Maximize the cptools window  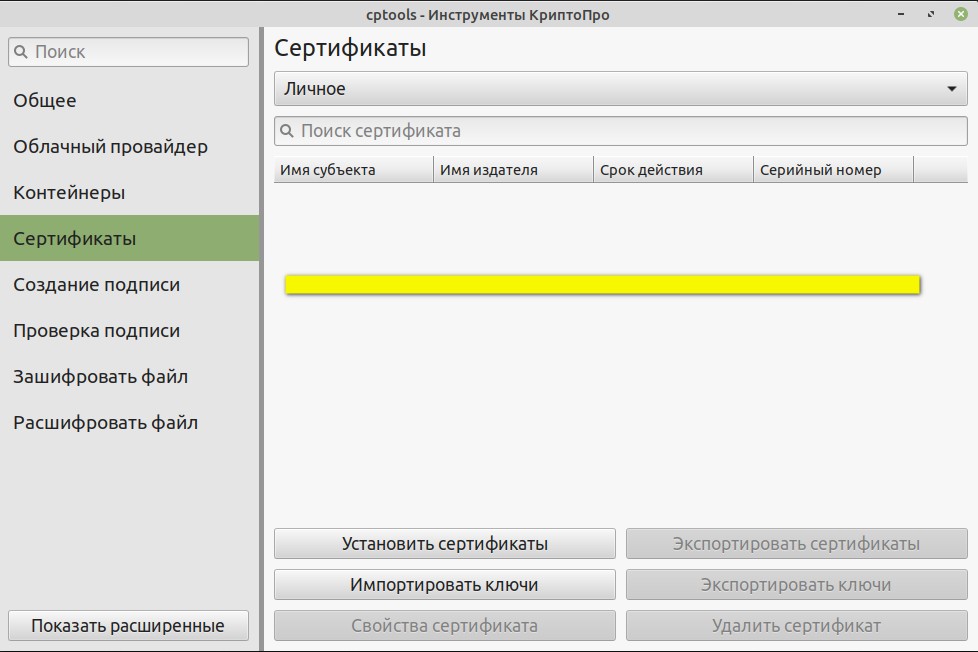(931, 14)
